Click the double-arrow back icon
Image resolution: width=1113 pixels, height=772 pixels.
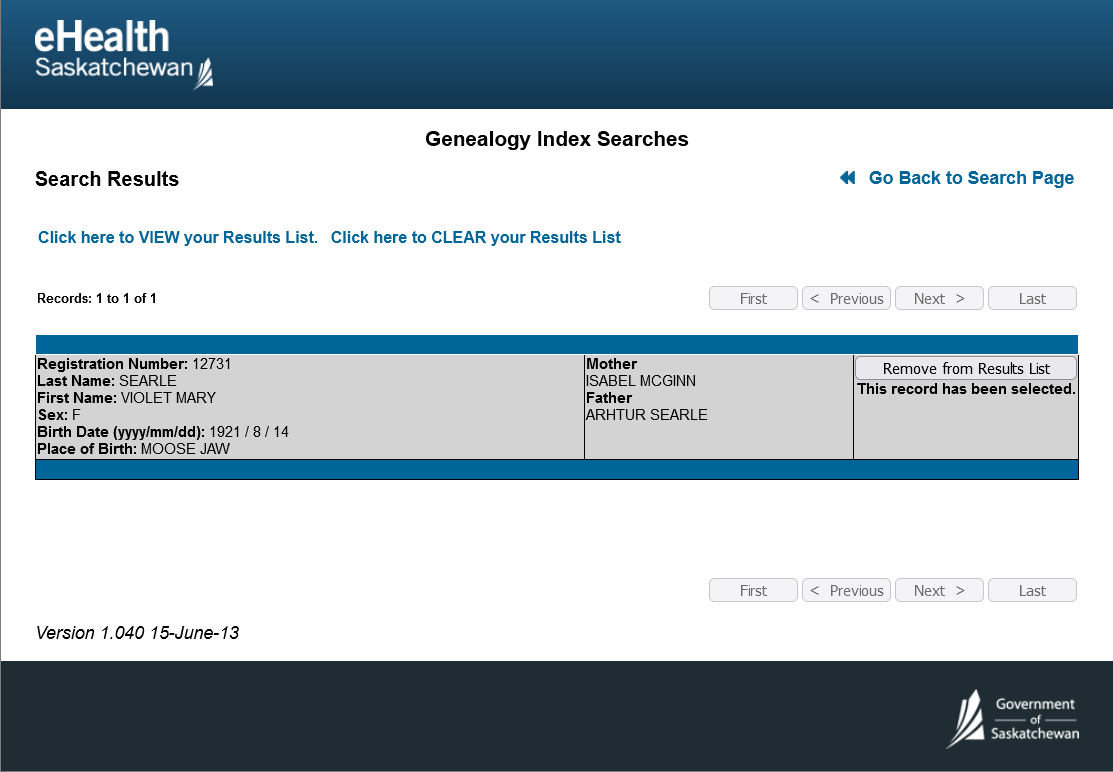[x=848, y=178]
